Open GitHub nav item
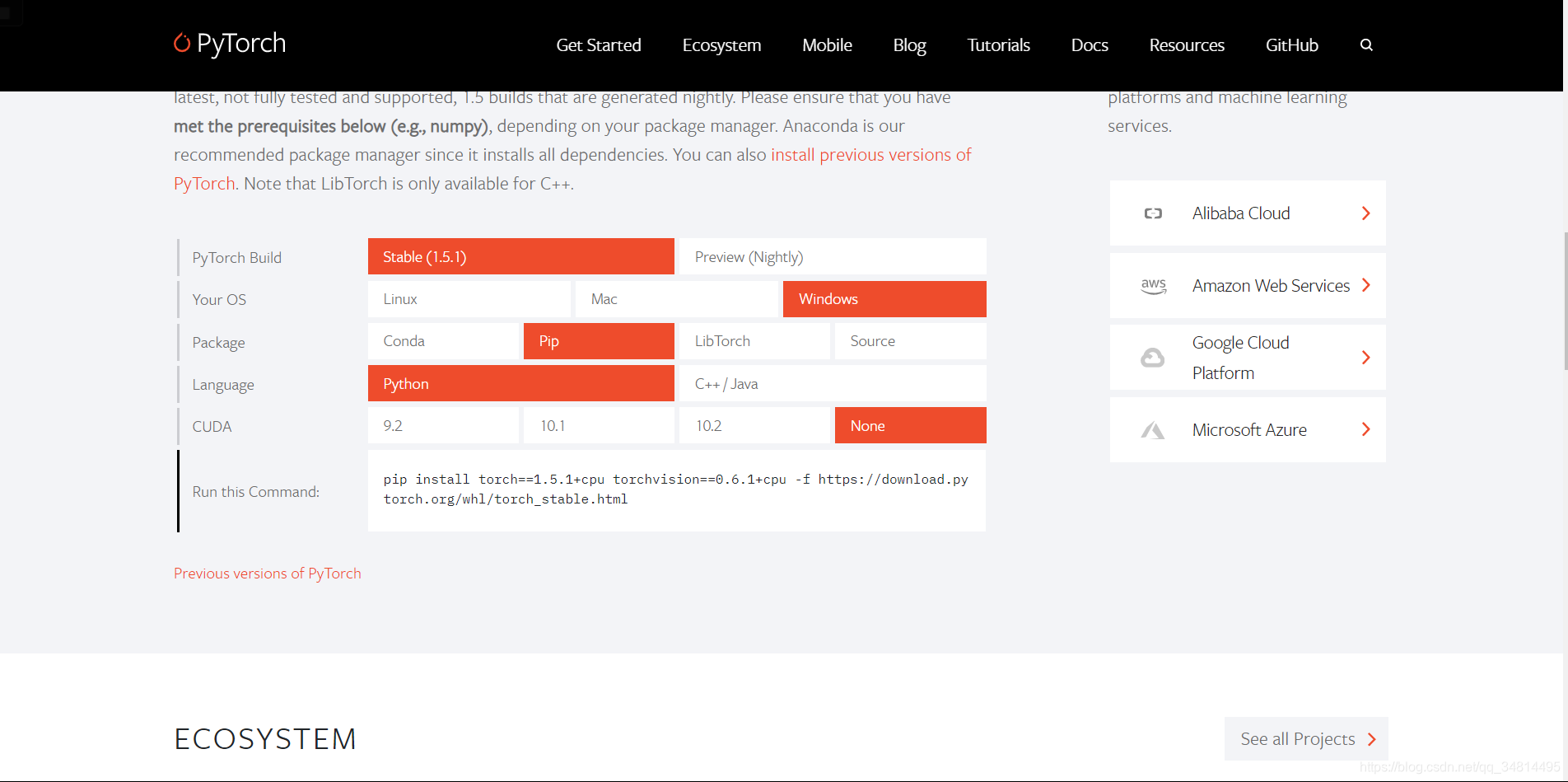This screenshot has width=1568, height=782. tap(1291, 45)
